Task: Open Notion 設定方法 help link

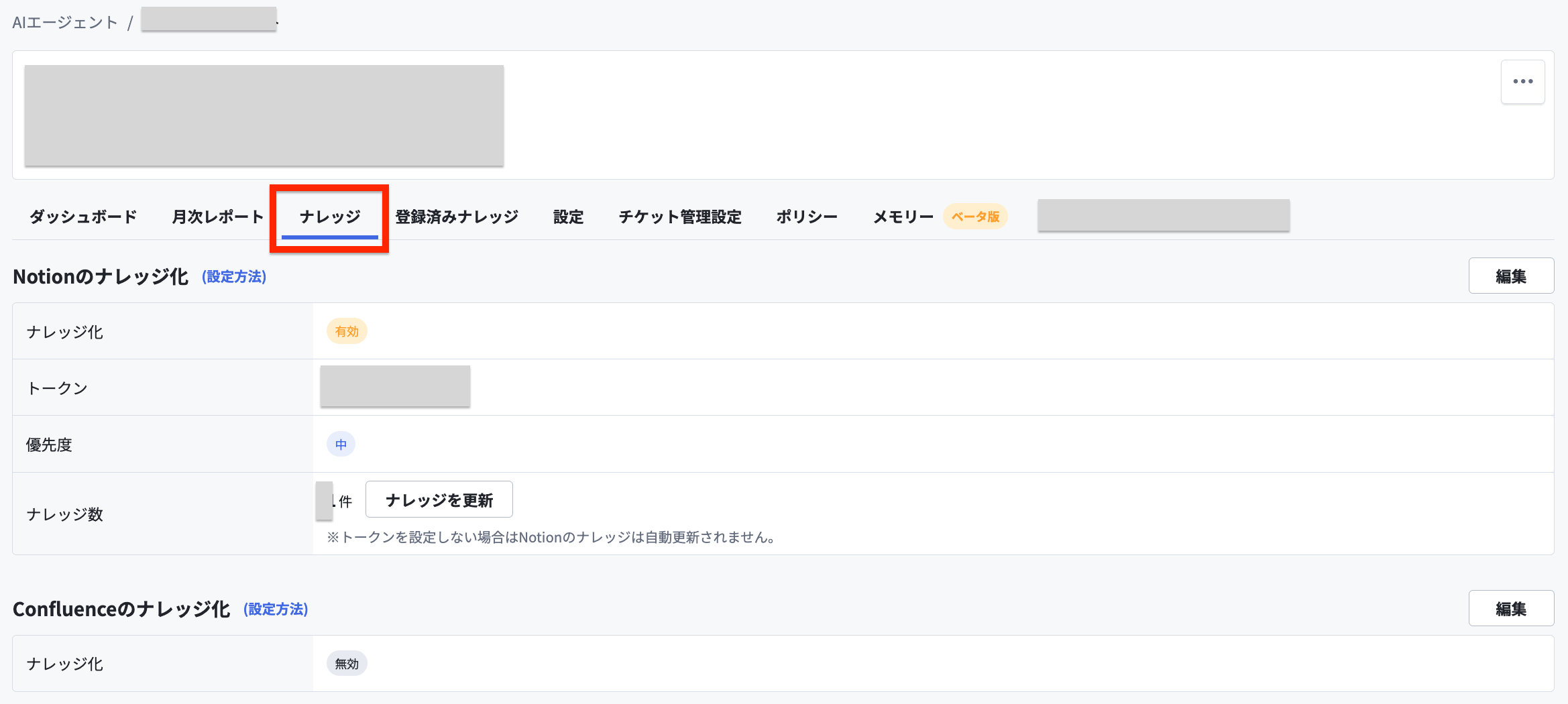Action: pos(234,277)
